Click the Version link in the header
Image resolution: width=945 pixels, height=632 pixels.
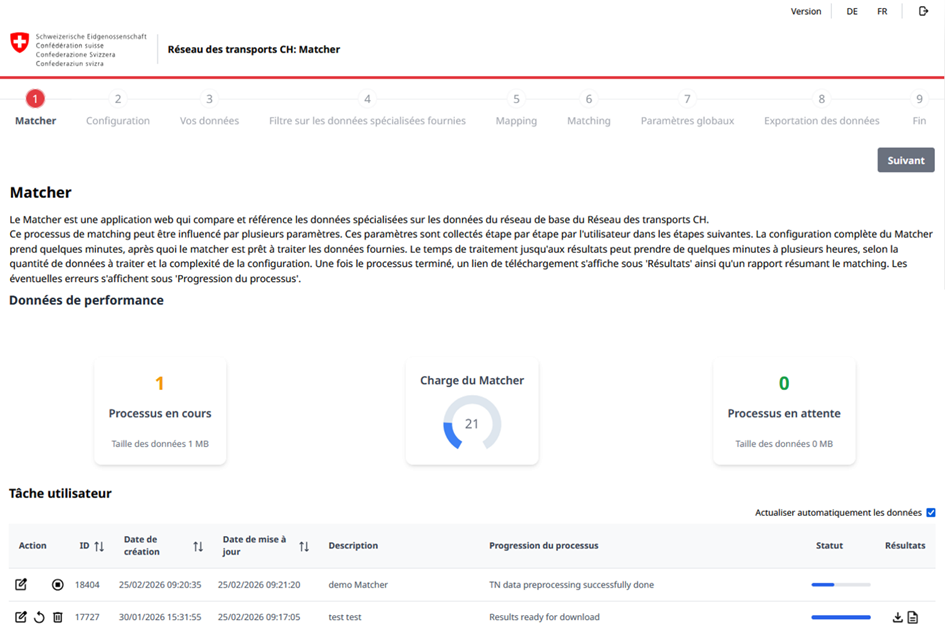point(805,12)
